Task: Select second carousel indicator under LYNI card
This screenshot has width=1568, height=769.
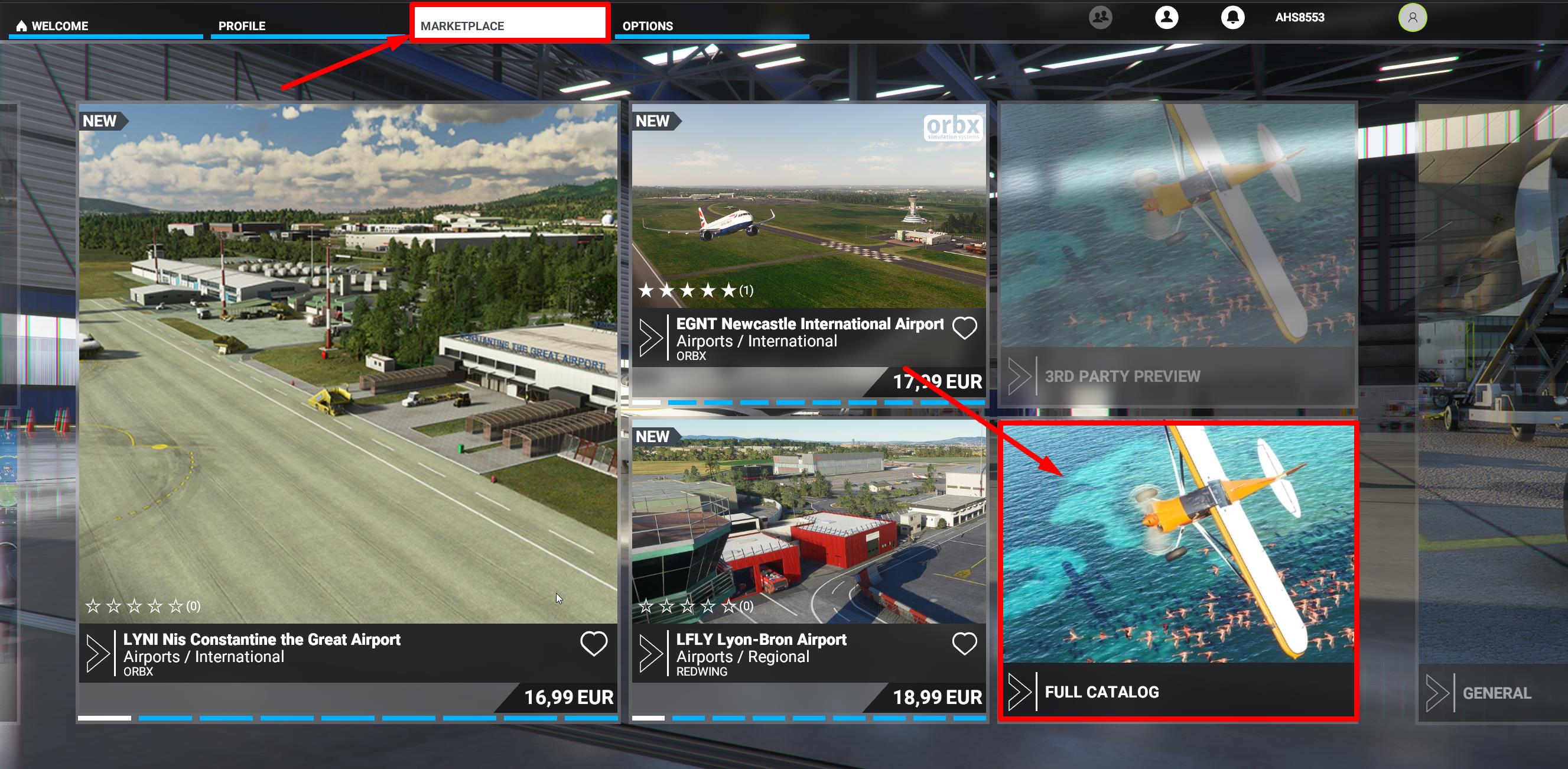Action: pos(165,719)
